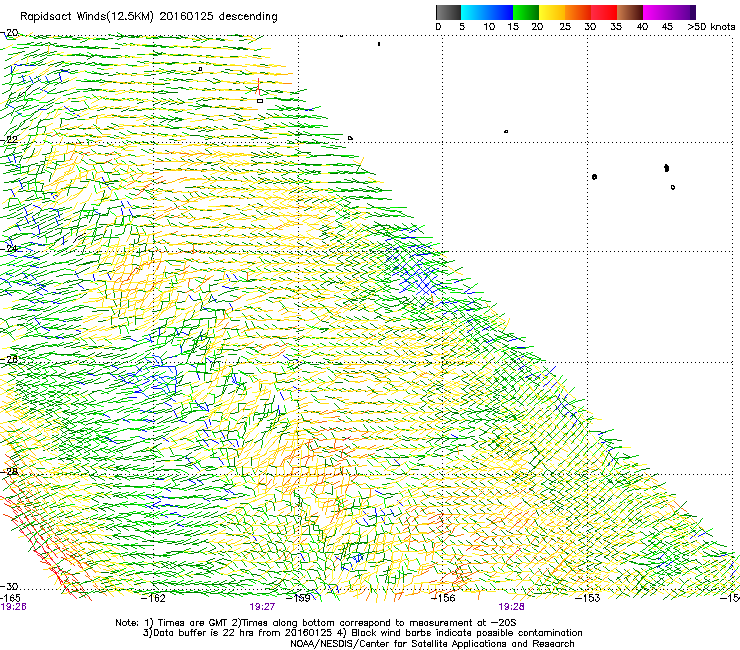Click the 'Data buffer is 22 hrs' note line
740x650 pixels.
pyautogui.click(x=362, y=633)
